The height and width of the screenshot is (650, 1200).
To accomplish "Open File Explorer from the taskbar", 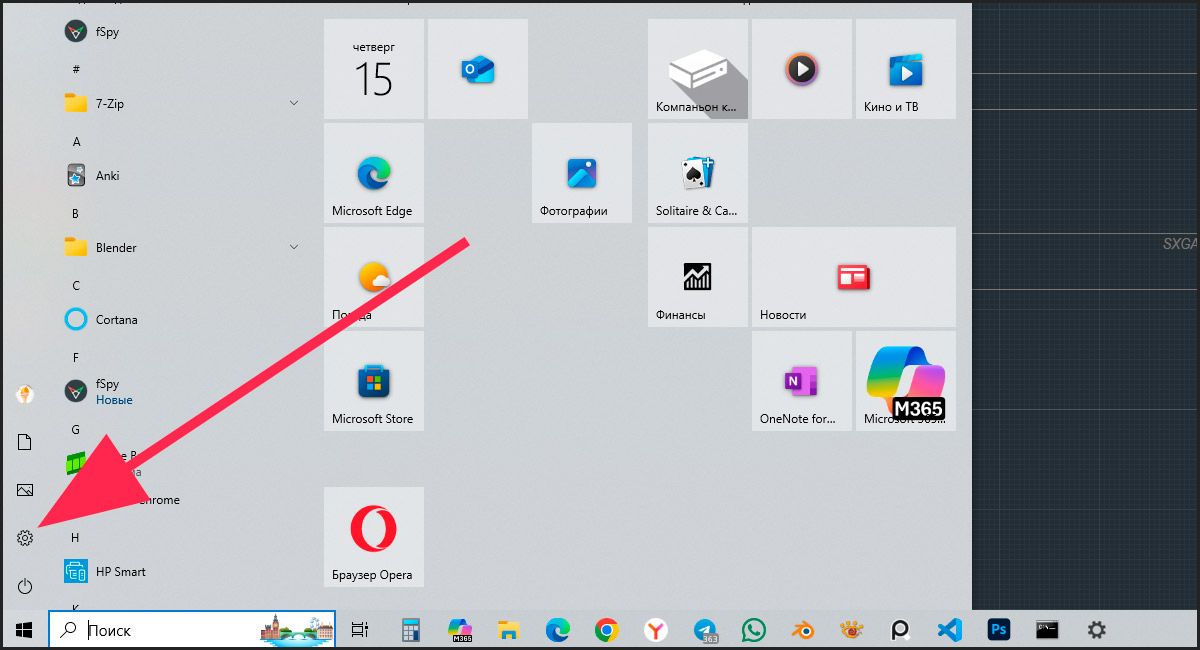I will pyautogui.click(x=509, y=630).
